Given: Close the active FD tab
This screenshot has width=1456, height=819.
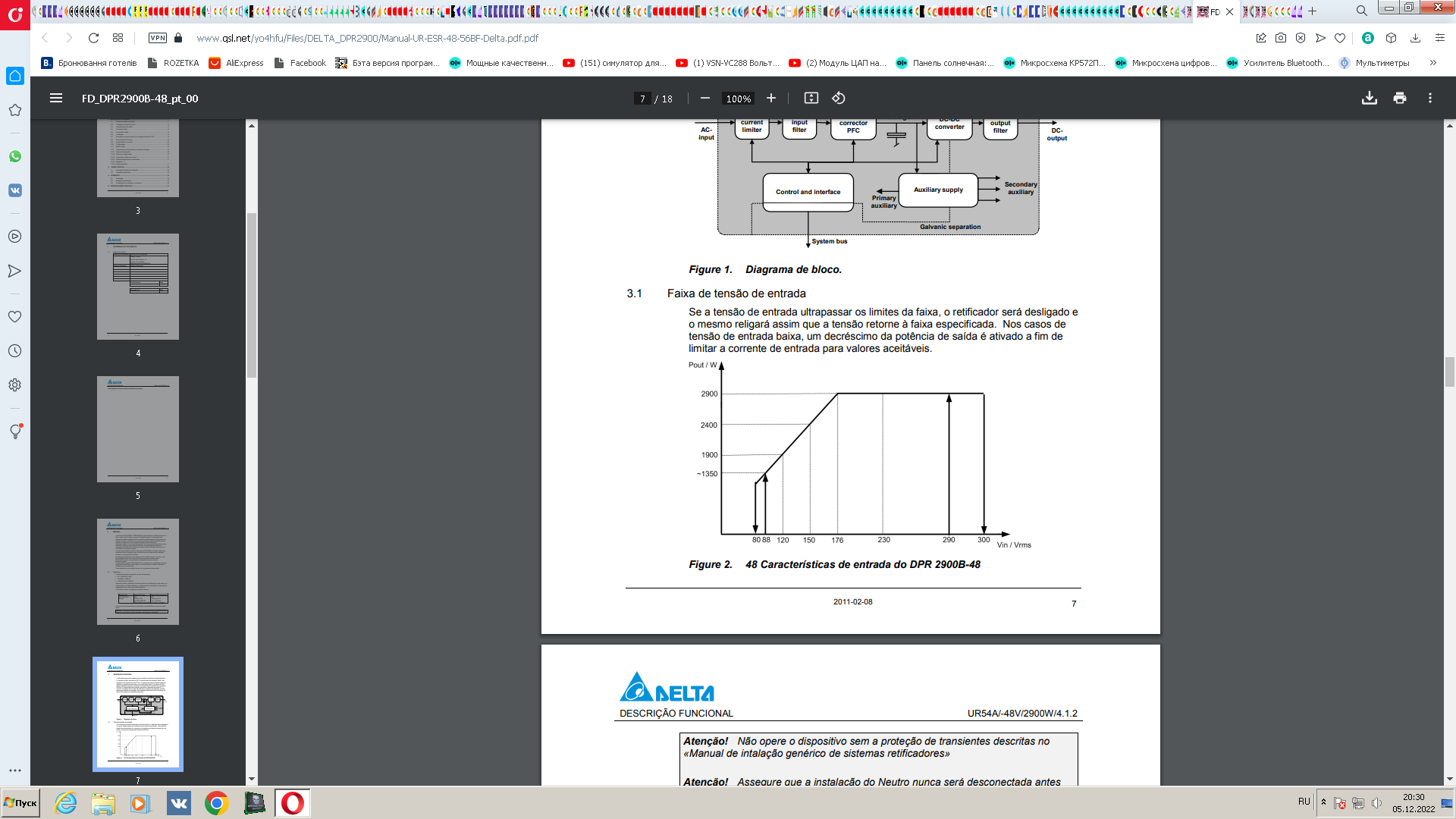Looking at the screenshot, I should point(1229,11).
